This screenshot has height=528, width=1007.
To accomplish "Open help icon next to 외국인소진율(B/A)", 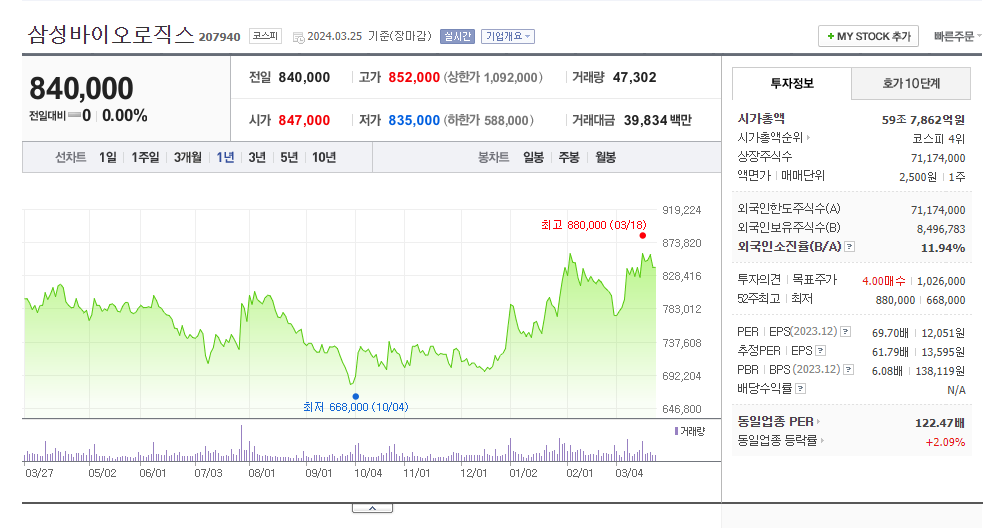I will 850,247.
